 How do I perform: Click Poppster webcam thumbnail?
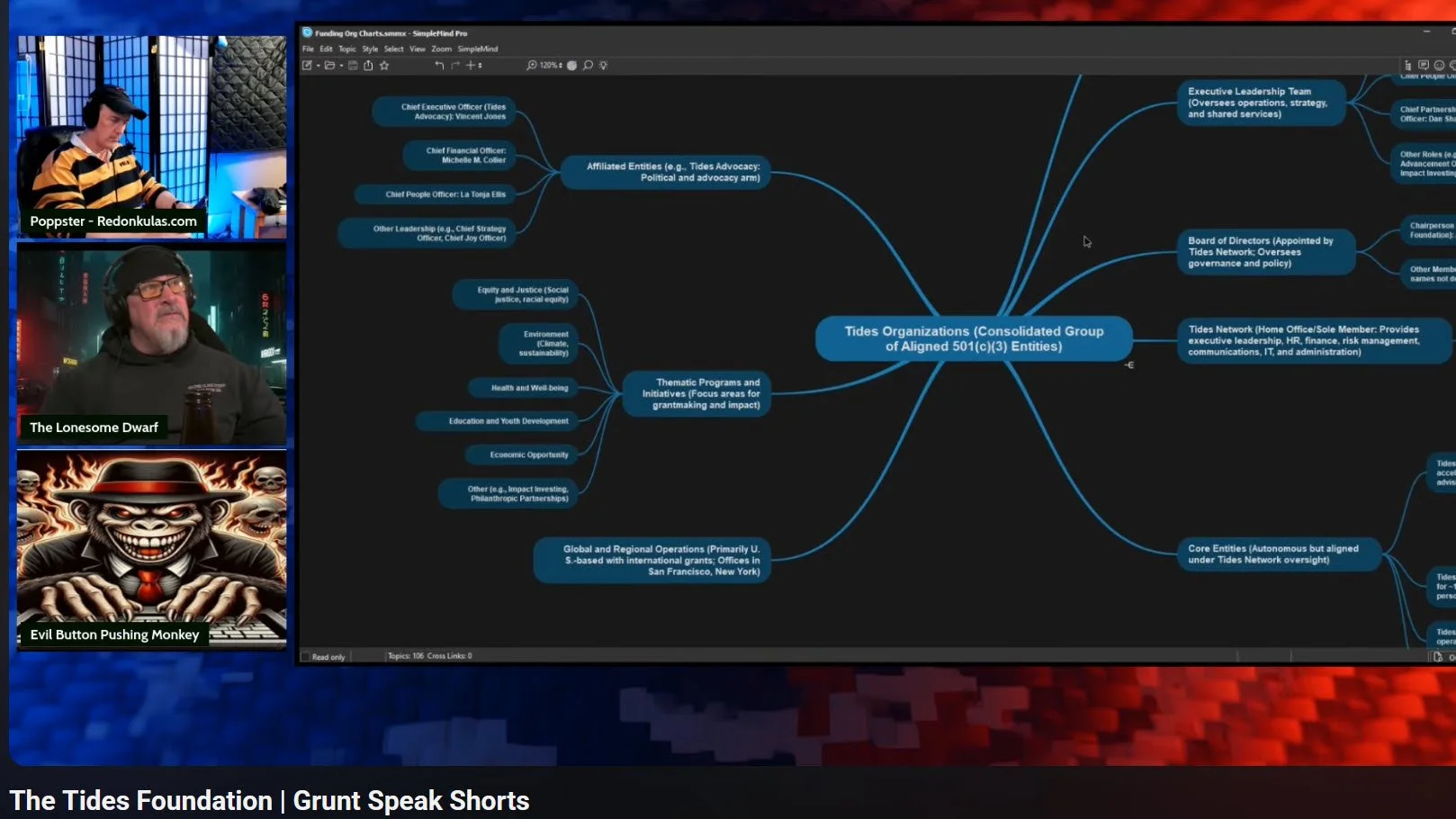(152, 137)
